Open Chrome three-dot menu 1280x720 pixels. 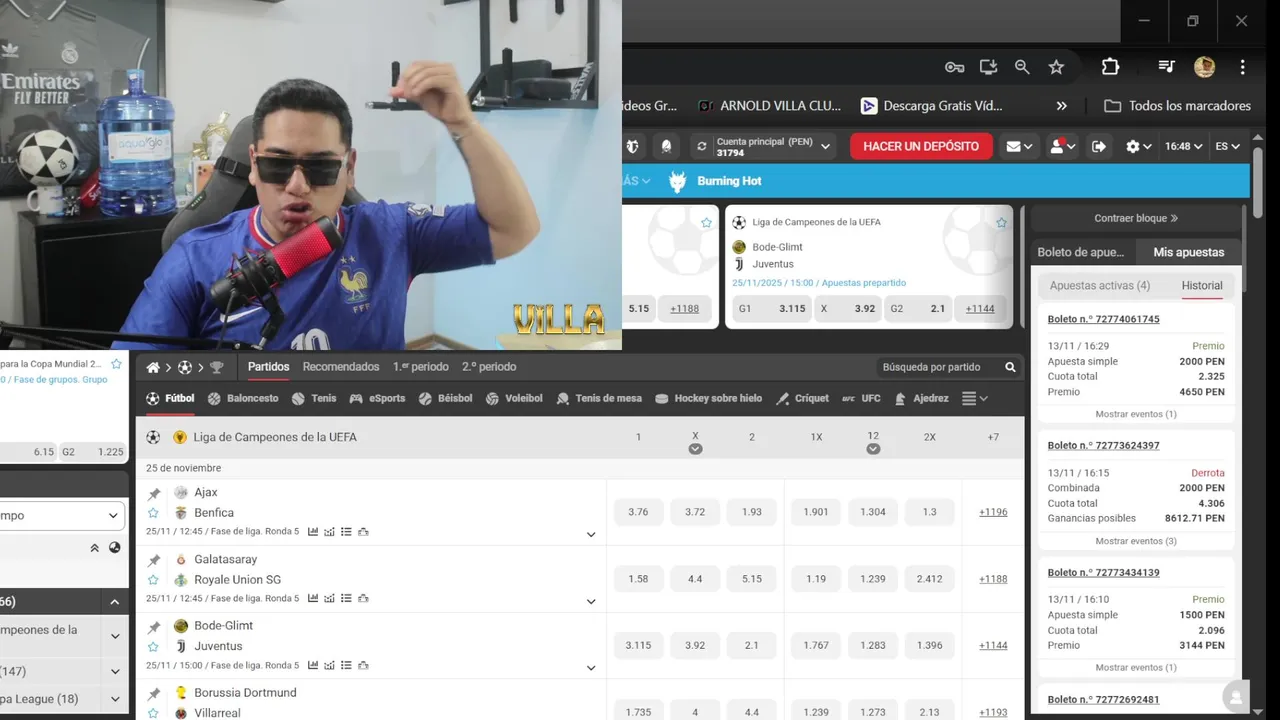(1242, 67)
